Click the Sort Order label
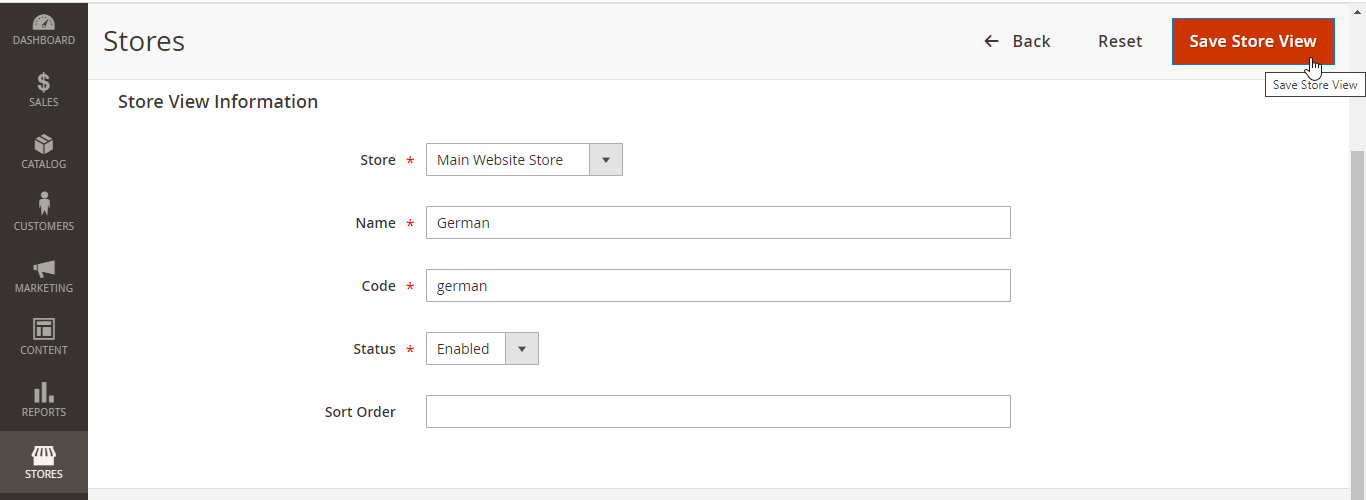 click(x=360, y=412)
